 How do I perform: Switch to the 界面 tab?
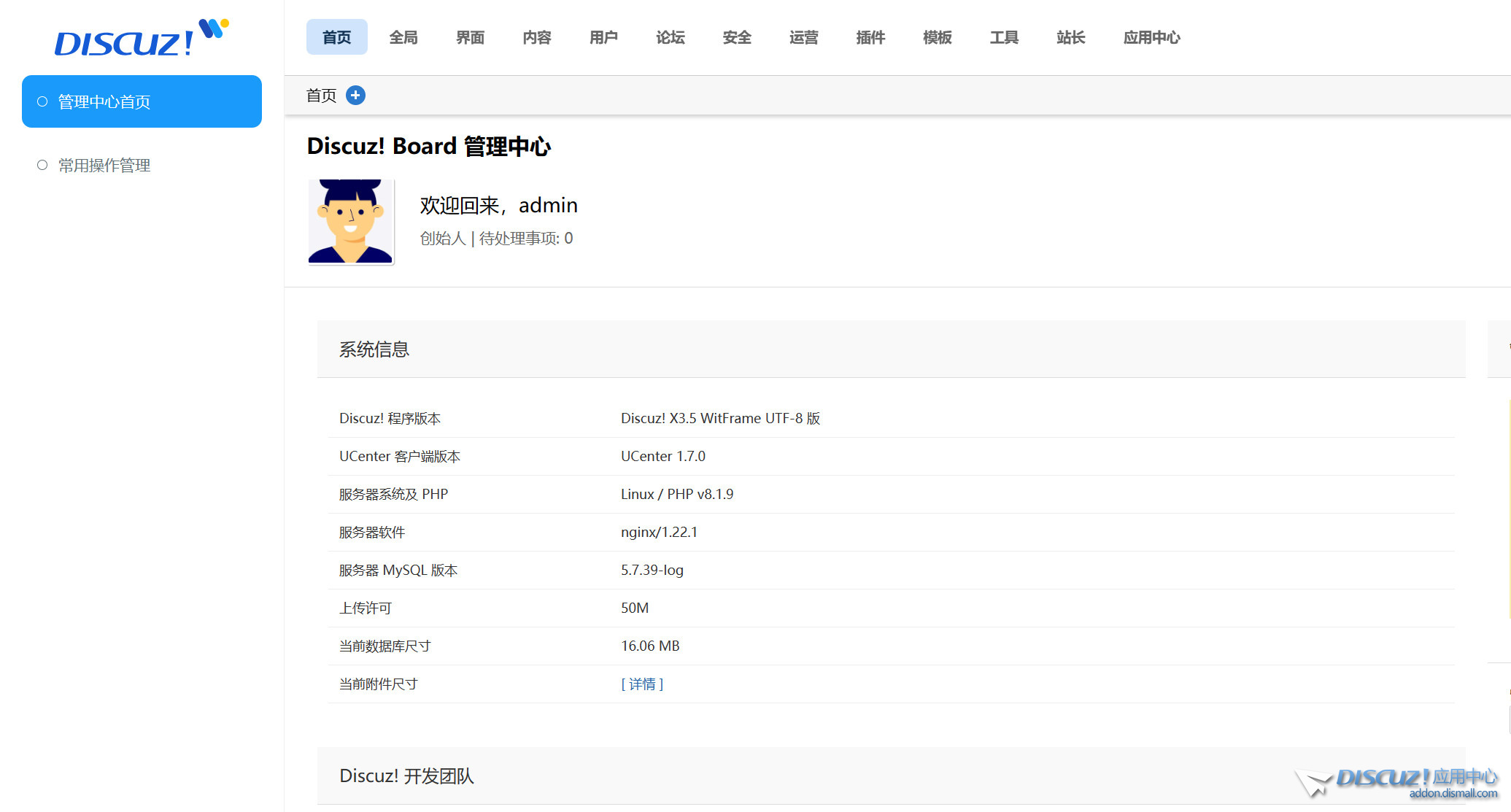[470, 37]
